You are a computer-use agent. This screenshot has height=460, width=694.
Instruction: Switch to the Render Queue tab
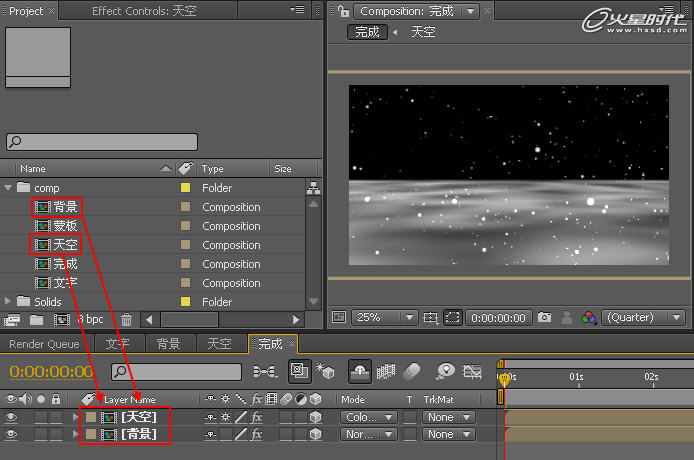pos(44,344)
